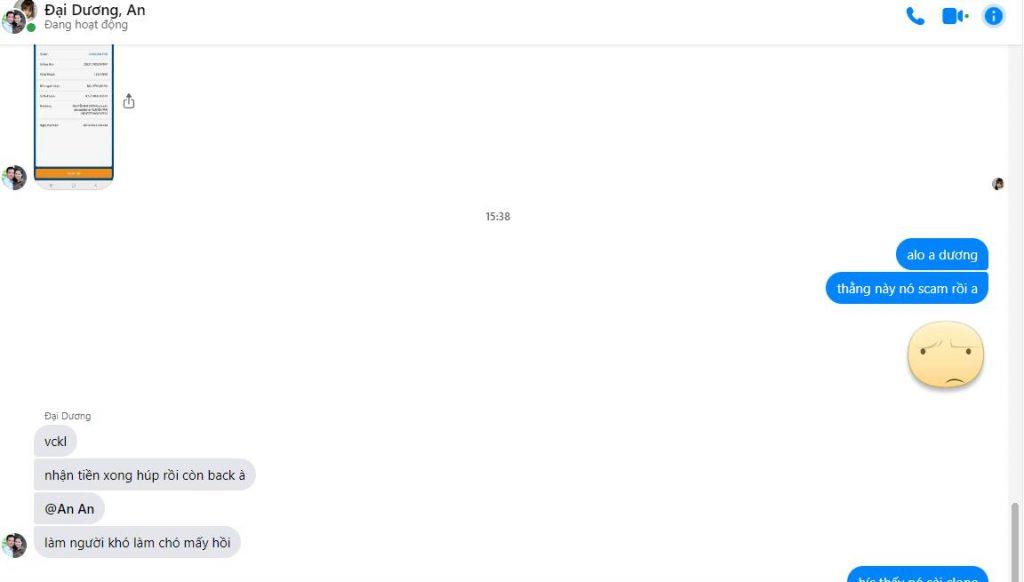The width and height of the screenshot is (1024, 582).
Task: Click message 'làm người khó làm chó mấy hồi'
Action: click(x=137, y=542)
